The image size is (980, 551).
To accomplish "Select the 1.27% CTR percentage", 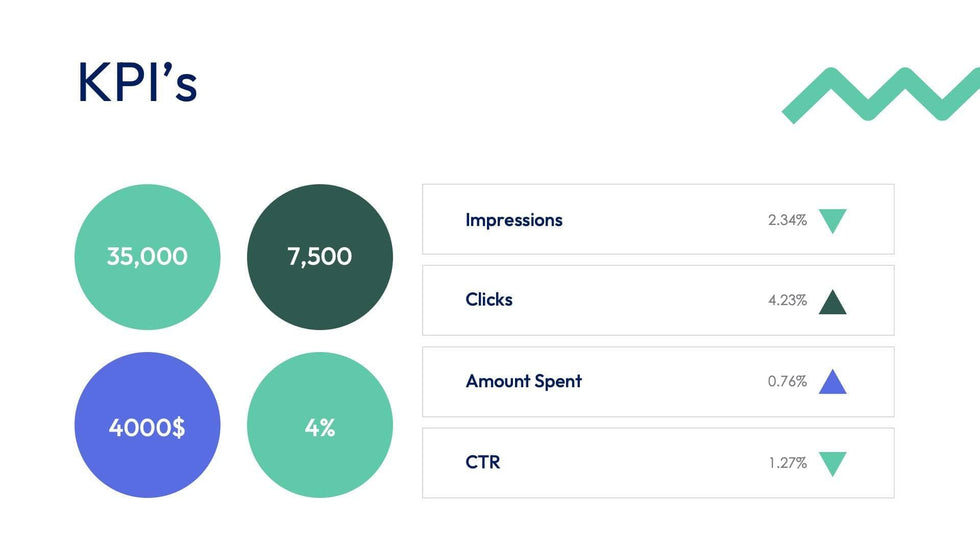I will click(787, 463).
